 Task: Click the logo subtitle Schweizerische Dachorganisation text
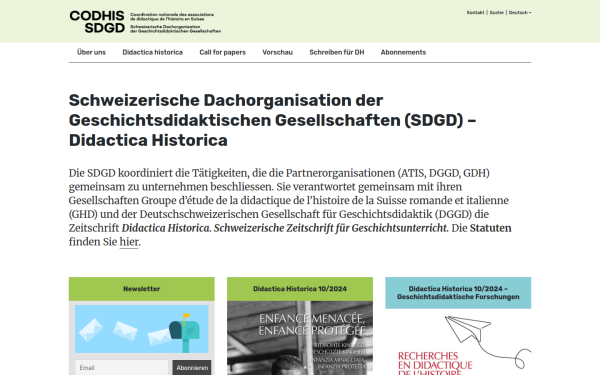(x=175, y=29)
